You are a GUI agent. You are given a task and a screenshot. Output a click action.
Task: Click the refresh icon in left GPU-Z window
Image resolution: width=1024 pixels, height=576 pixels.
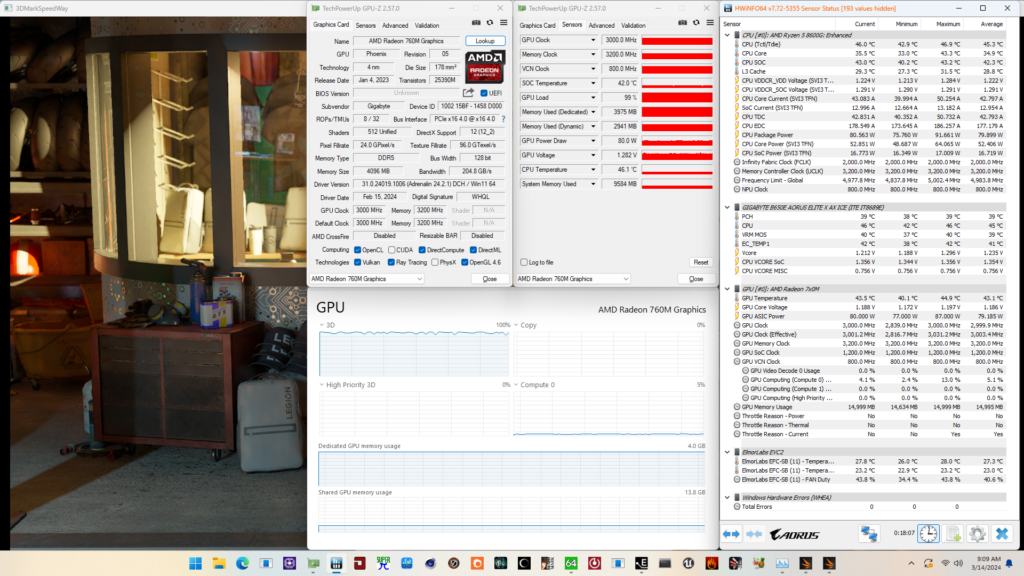pos(490,23)
